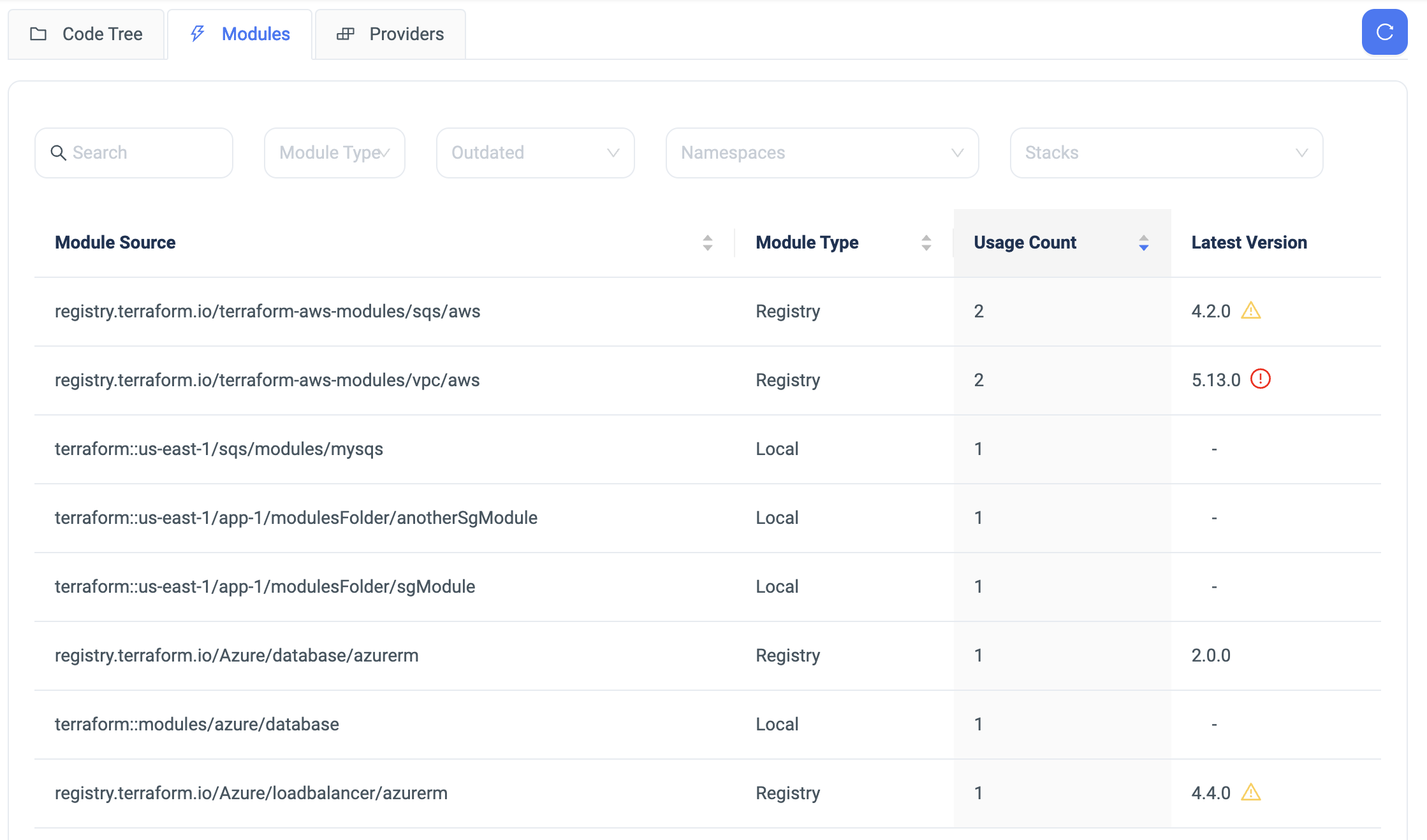
Task: Click the Providers blocks icon
Action: click(x=346, y=34)
